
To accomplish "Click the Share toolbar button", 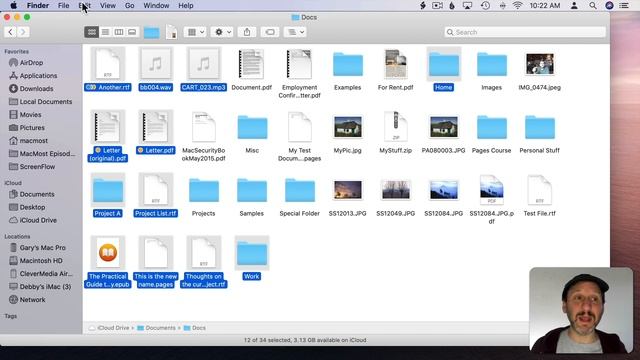I will (x=247, y=32).
